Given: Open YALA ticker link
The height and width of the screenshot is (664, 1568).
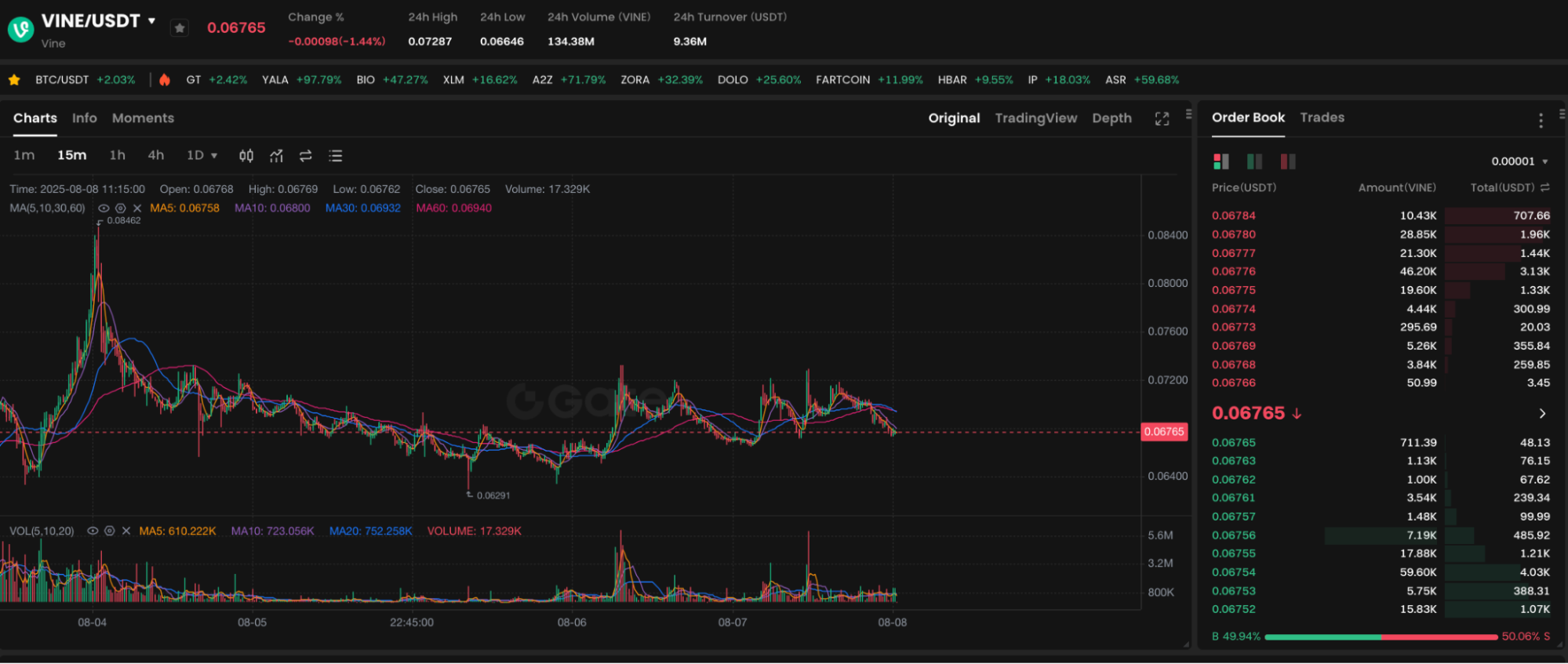Looking at the screenshot, I should (x=301, y=80).
